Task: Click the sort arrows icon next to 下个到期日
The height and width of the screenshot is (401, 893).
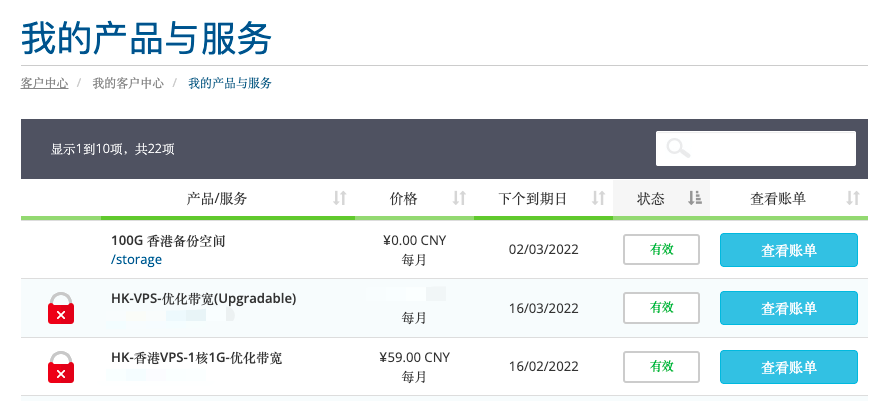Action: 598,198
